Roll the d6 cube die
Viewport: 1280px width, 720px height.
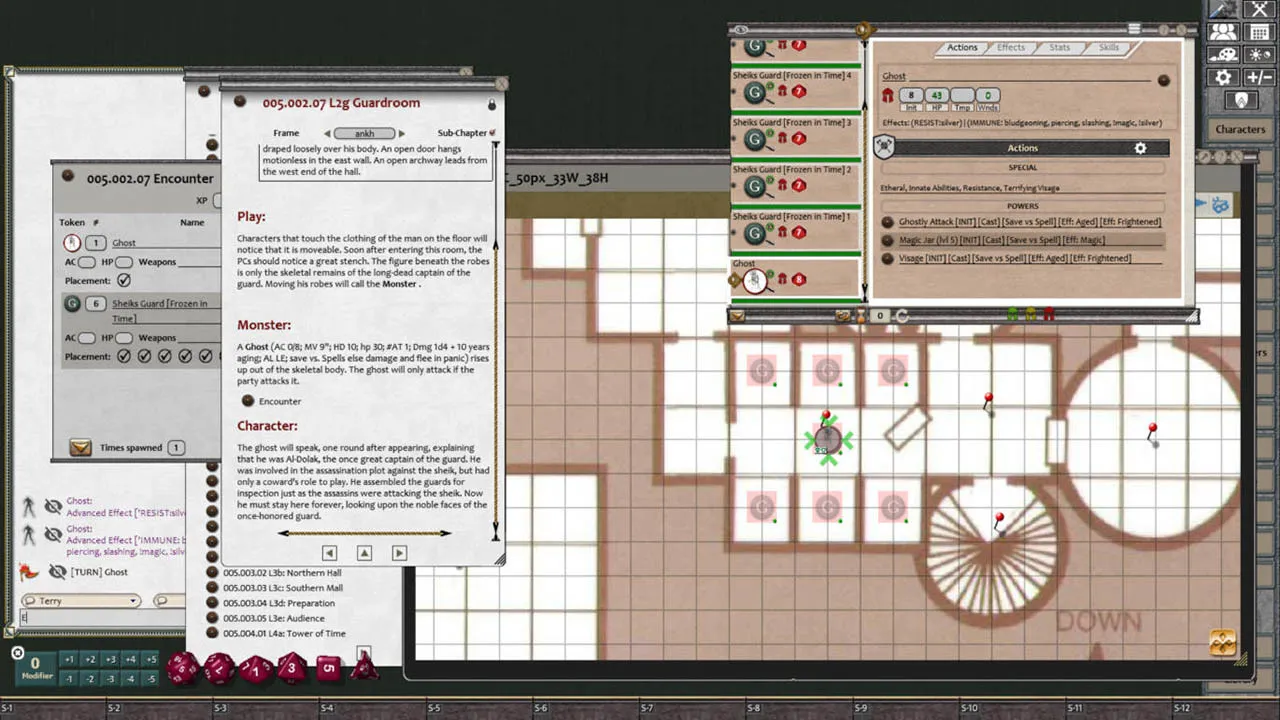click(329, 668)
